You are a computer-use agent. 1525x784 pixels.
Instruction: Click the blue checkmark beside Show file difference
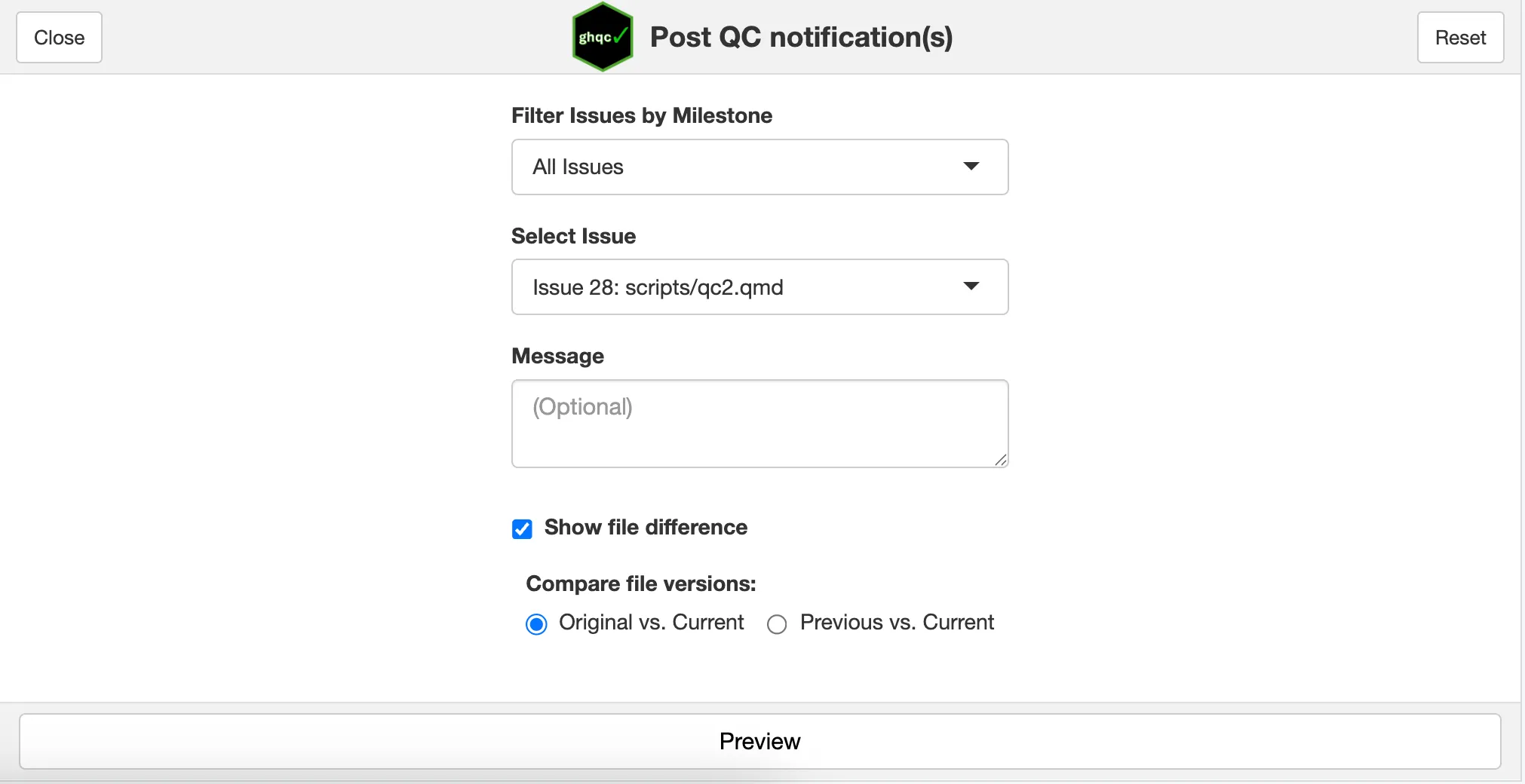click(x=522, y=528)
